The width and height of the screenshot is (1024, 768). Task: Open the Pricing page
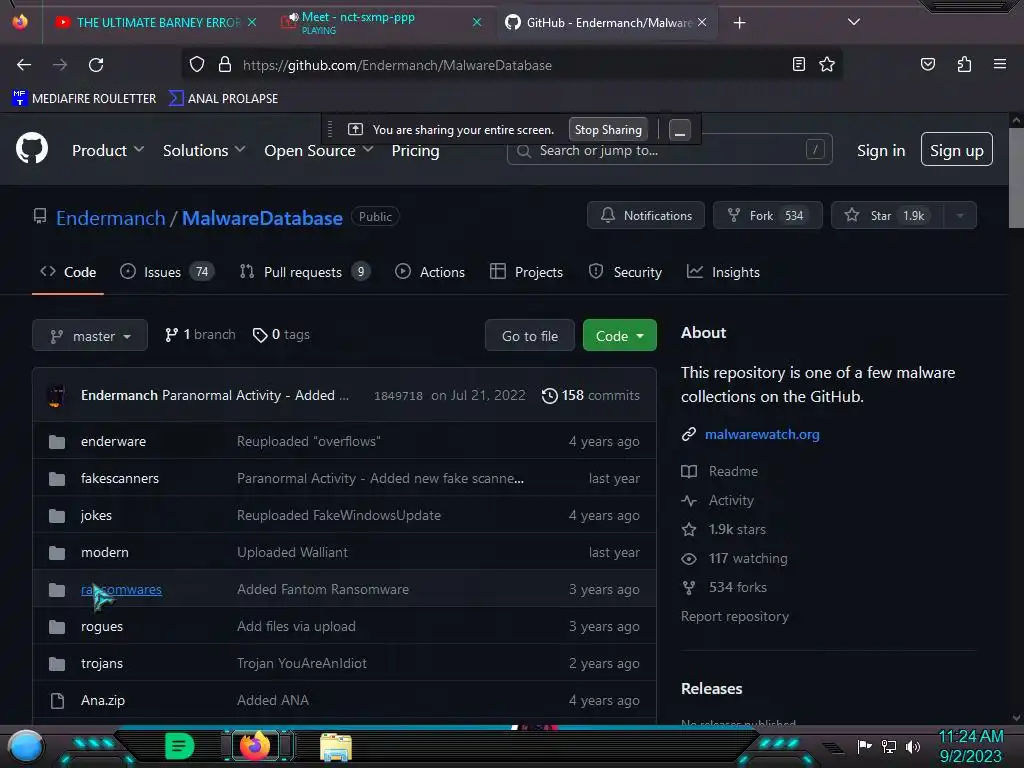click(x=415, y=151)
